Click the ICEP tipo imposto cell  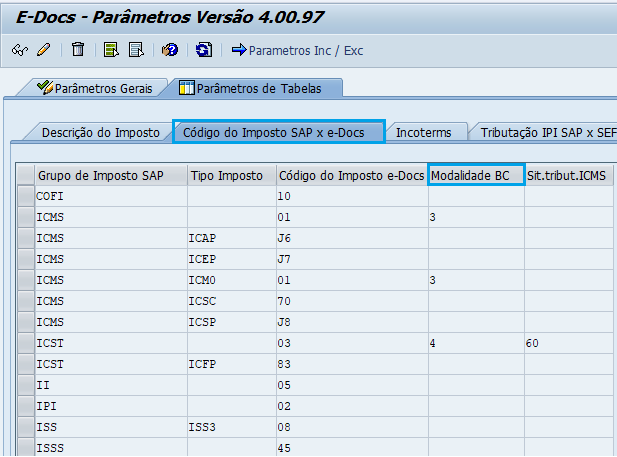(x=232, y=259)
